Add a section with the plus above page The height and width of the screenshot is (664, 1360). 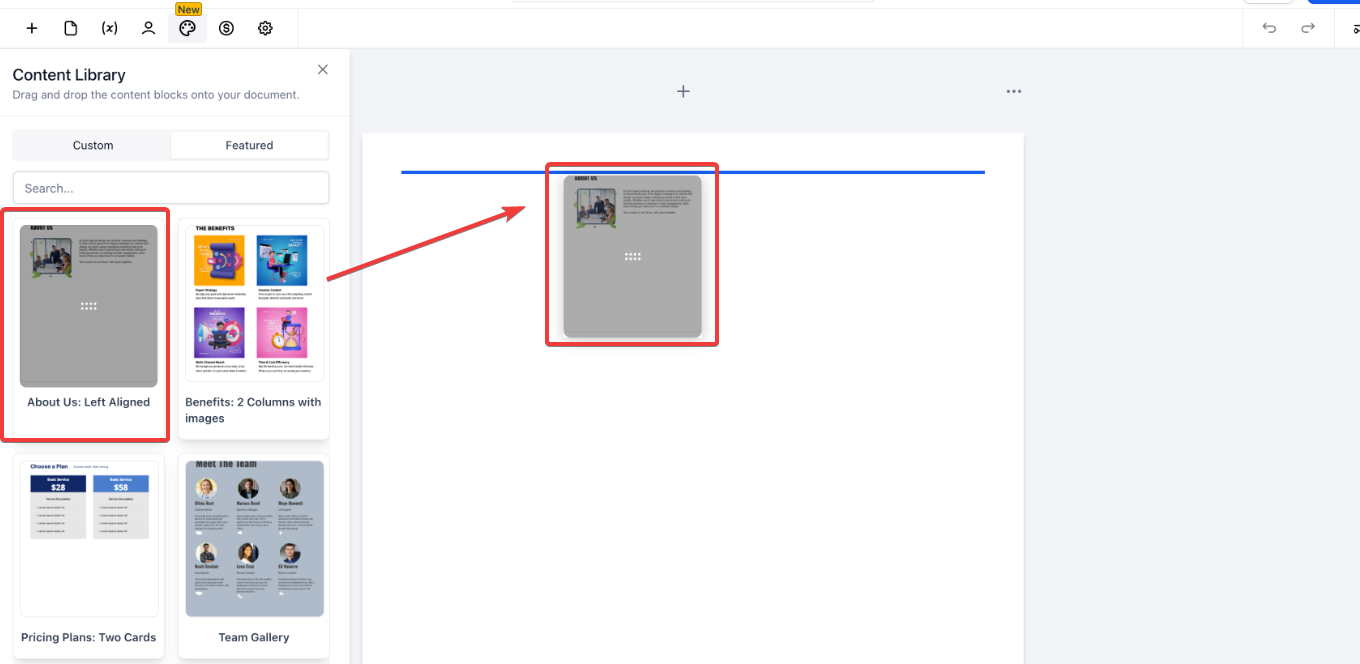coord(683,91)
